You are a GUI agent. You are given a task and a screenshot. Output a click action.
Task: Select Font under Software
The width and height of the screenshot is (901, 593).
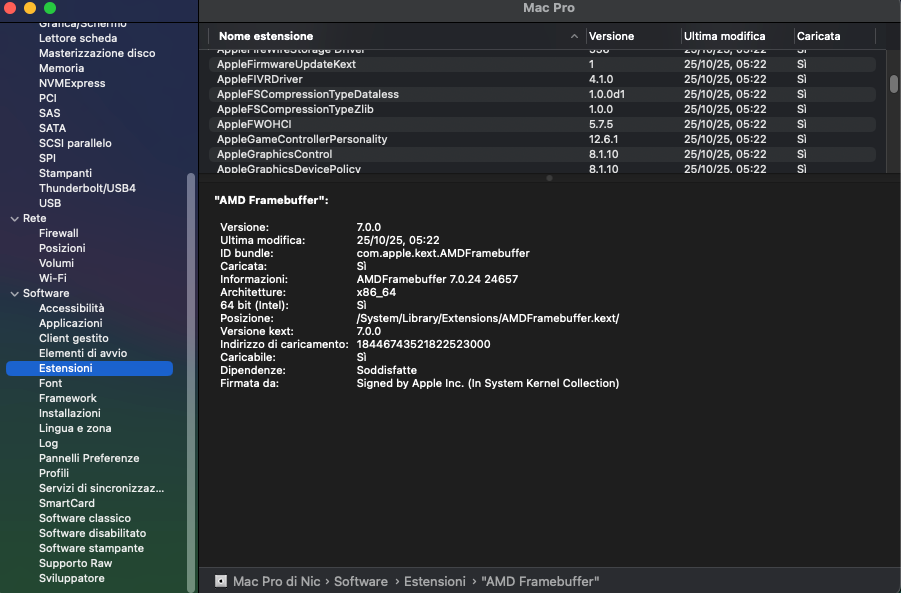[x=50, y=383]
